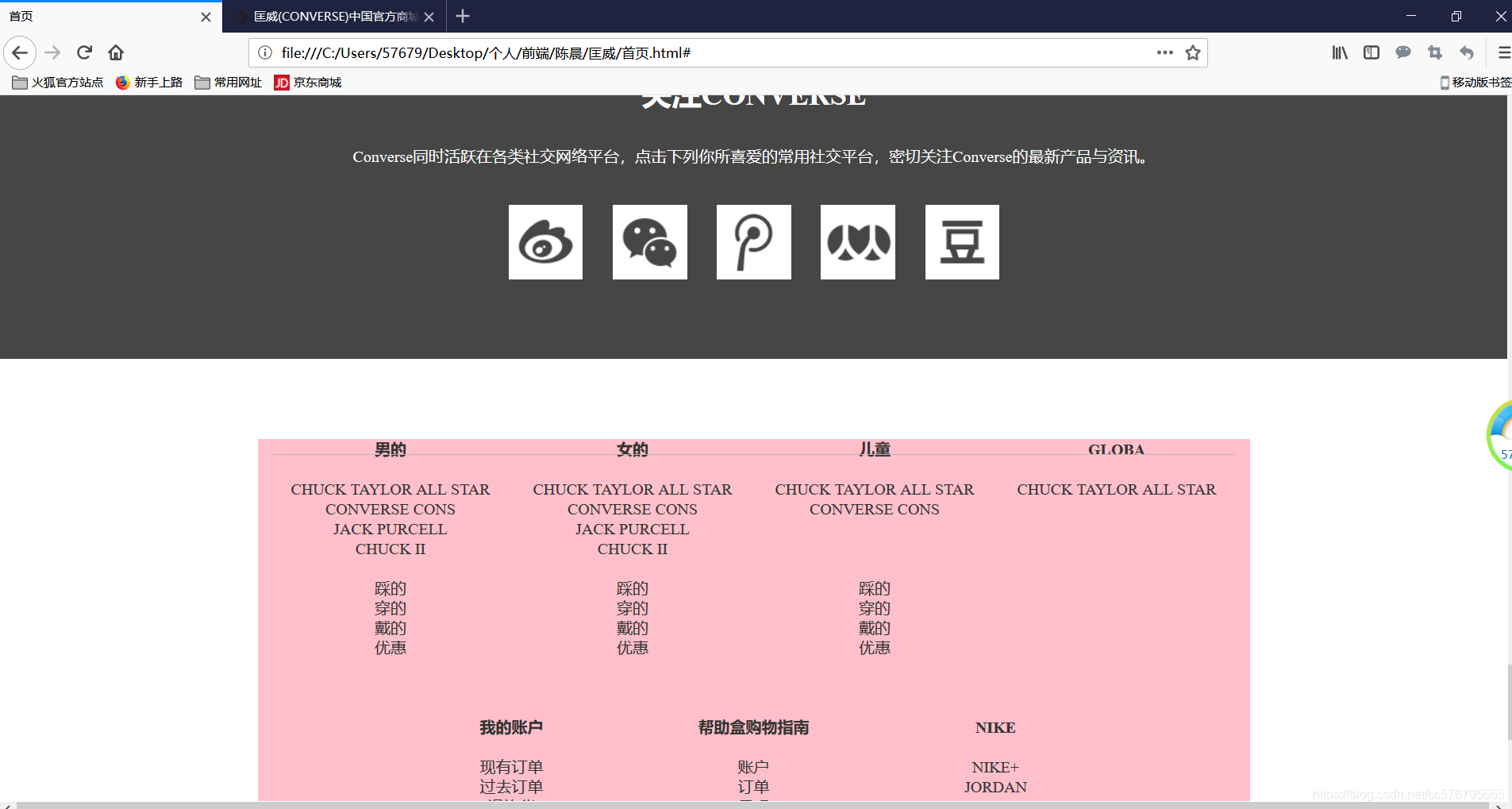
Task: Open the 新手上路 bookmark
Action: (149, 83)
